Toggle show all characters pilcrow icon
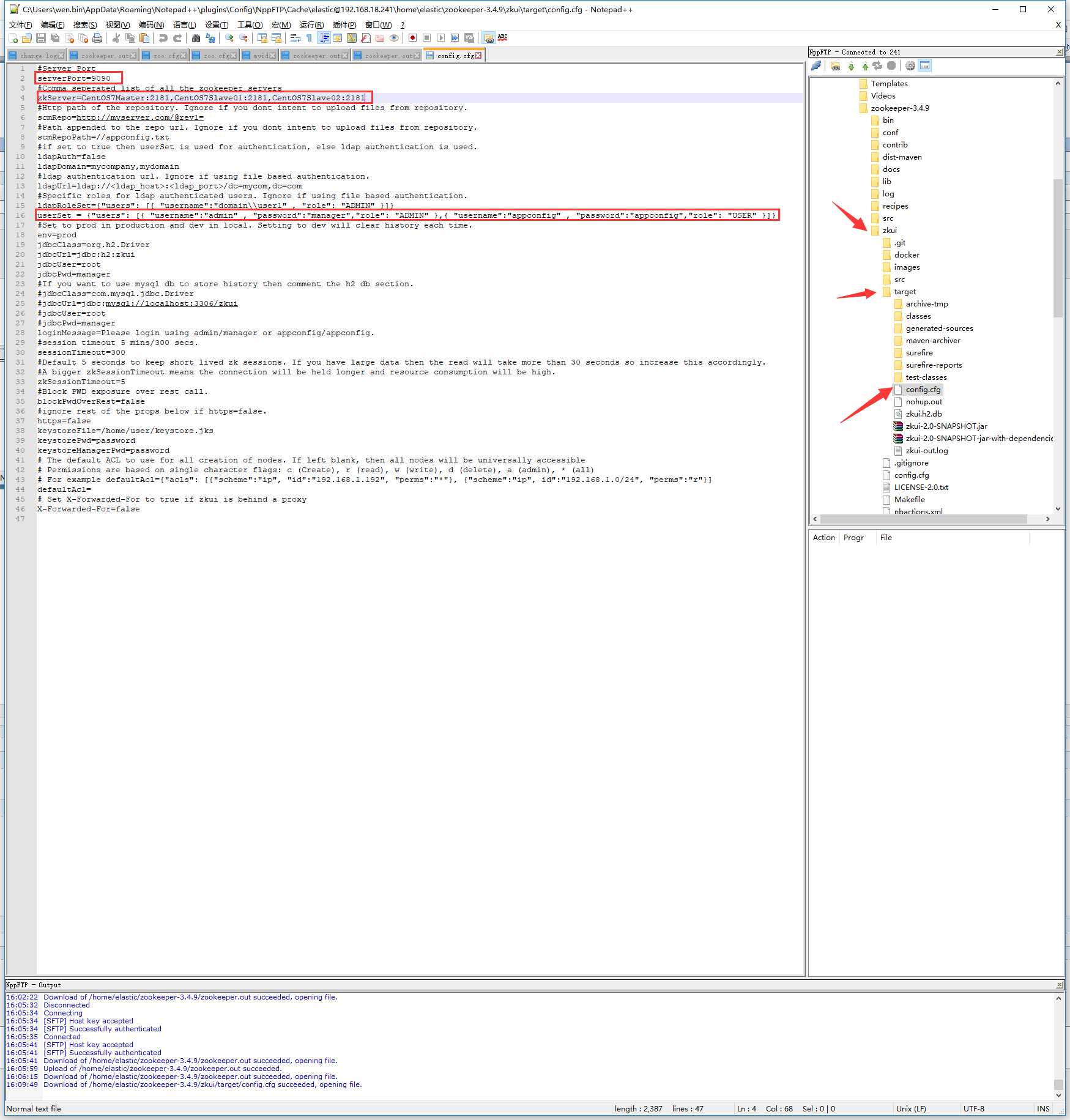Image resolution: width=1070 pixels, height=1120 pixels. point(310,38)
